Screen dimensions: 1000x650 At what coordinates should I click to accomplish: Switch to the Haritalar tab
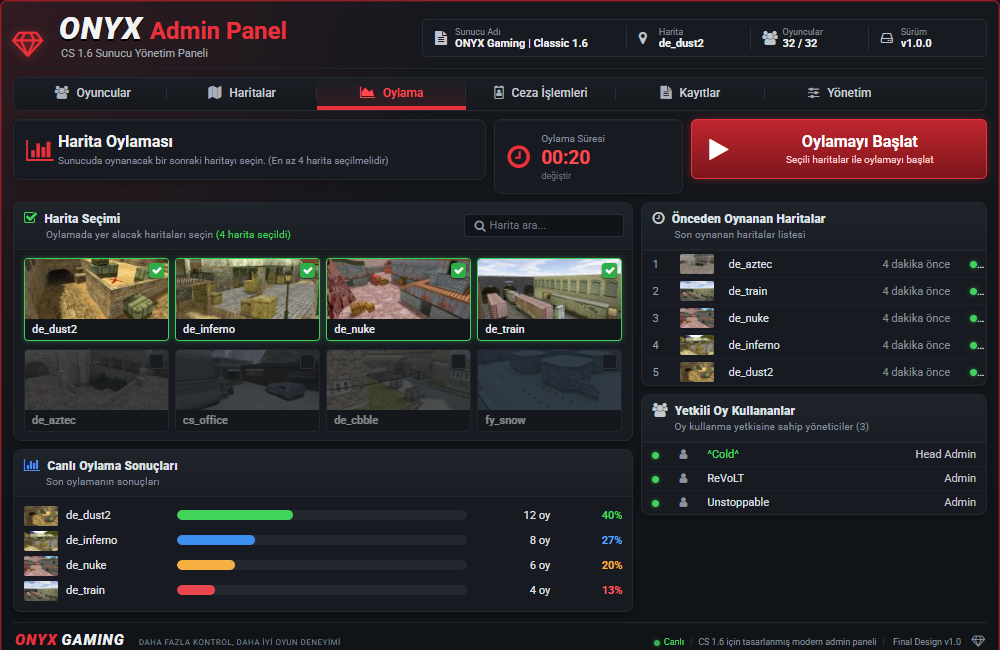coord(242,93)
